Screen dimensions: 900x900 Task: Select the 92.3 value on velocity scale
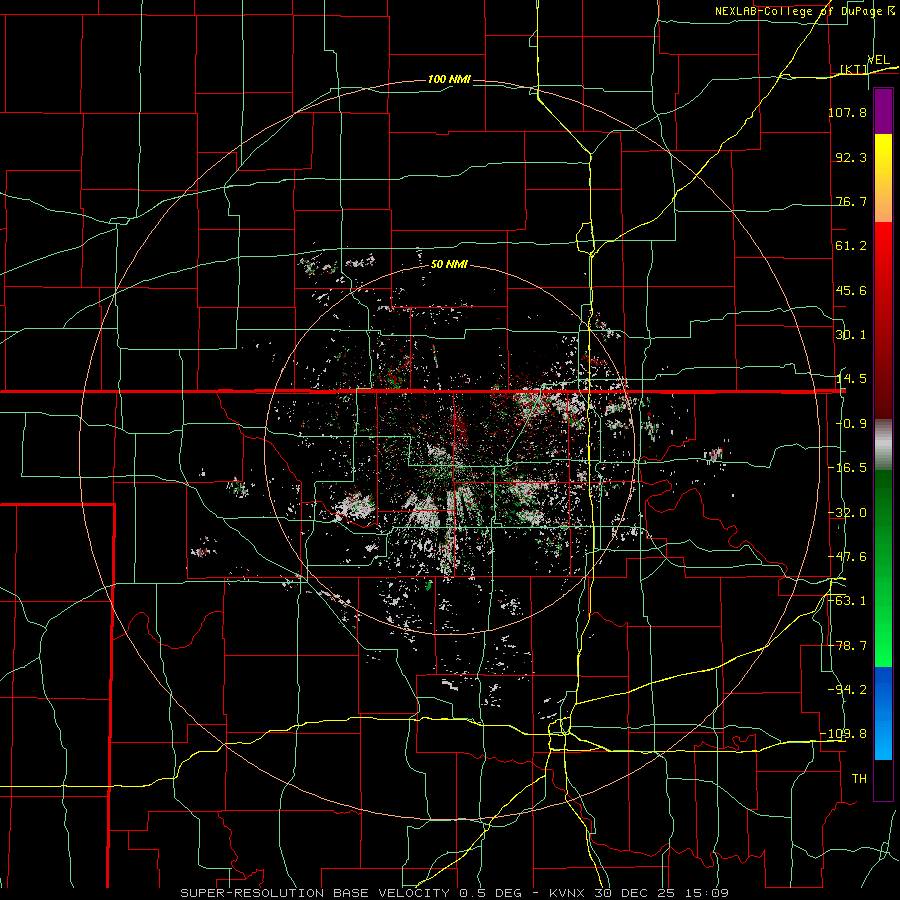(851, 157)
